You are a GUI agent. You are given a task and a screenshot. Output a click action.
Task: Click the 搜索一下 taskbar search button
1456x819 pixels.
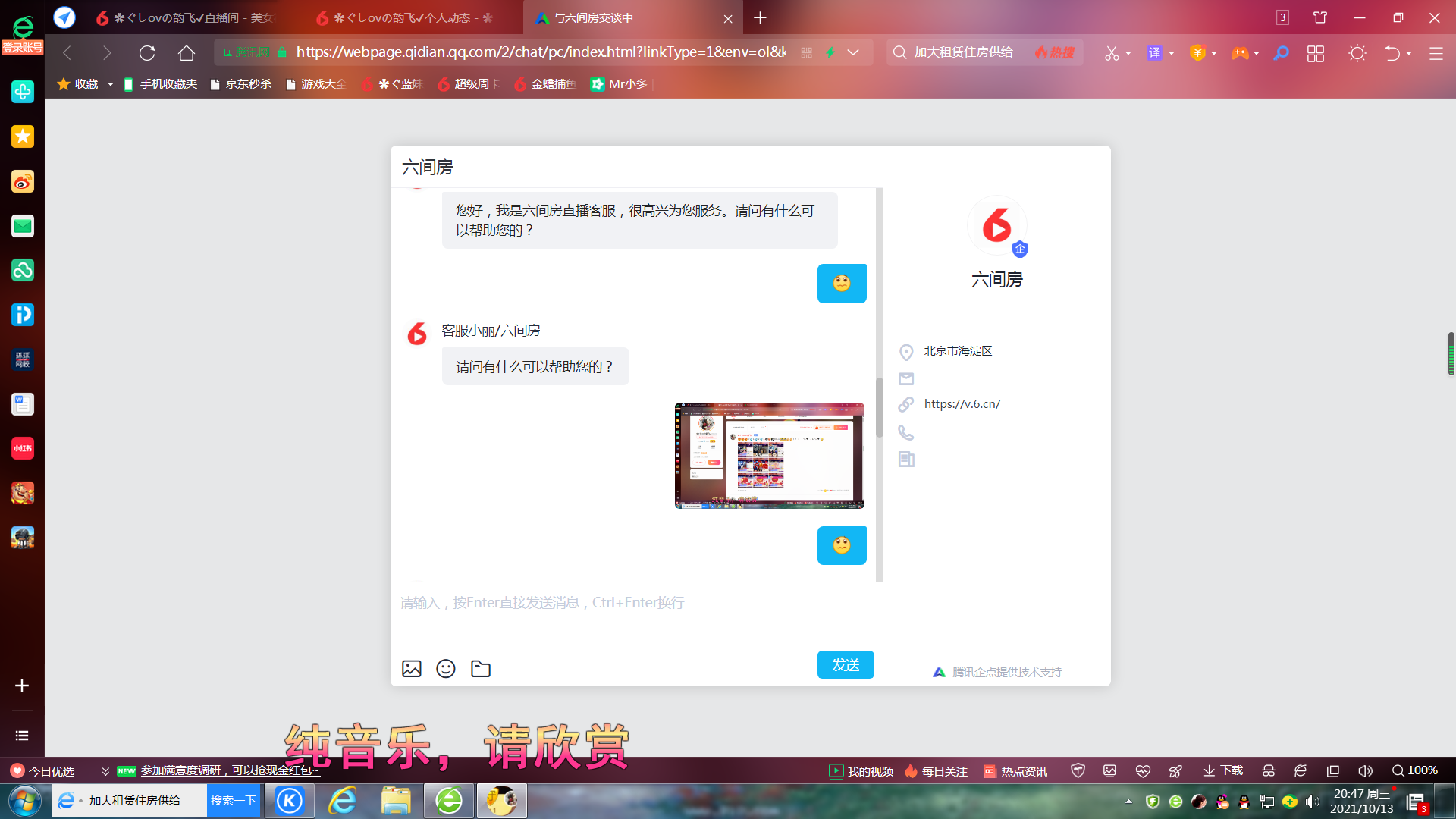click(x=234, y=801)
